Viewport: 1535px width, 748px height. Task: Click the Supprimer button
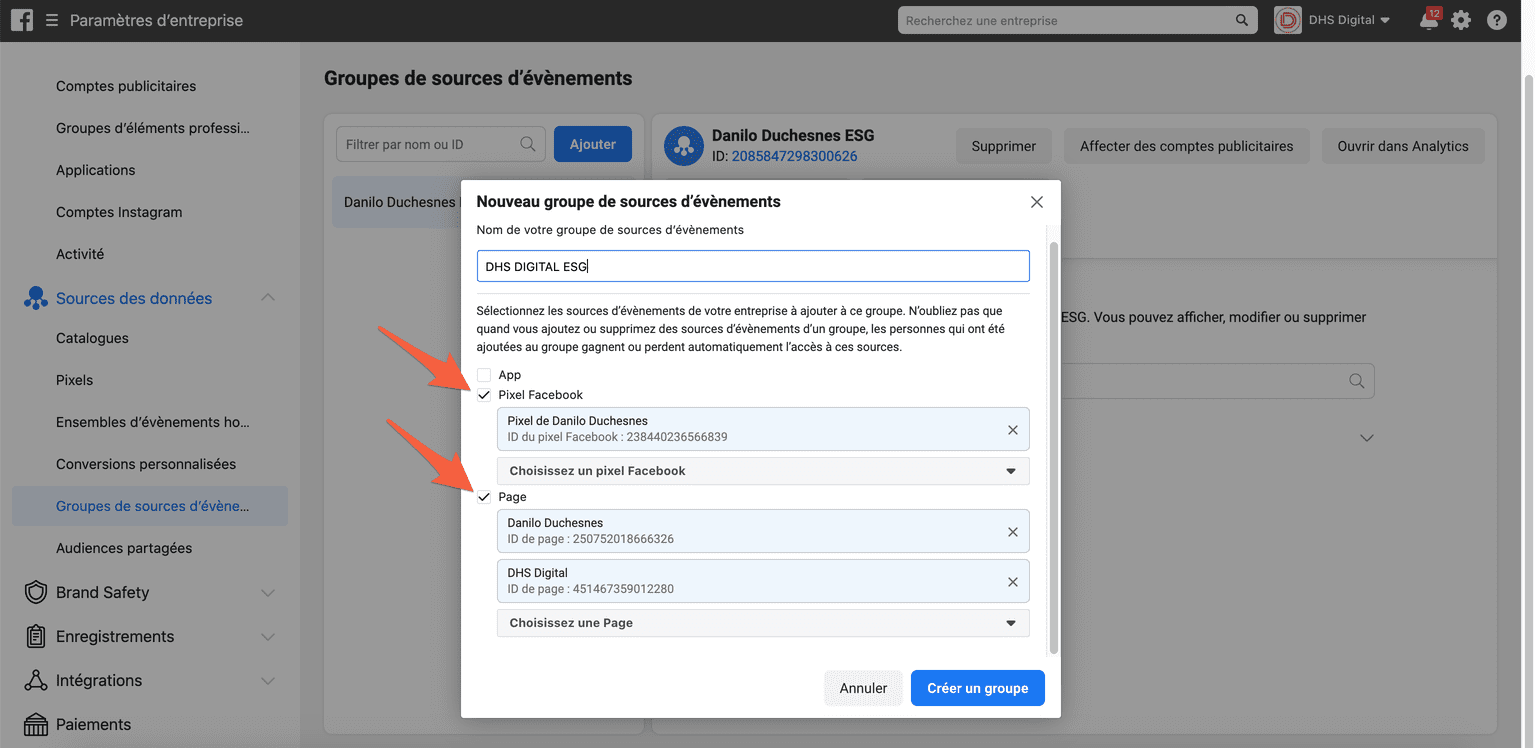(x=1004, y=146)
